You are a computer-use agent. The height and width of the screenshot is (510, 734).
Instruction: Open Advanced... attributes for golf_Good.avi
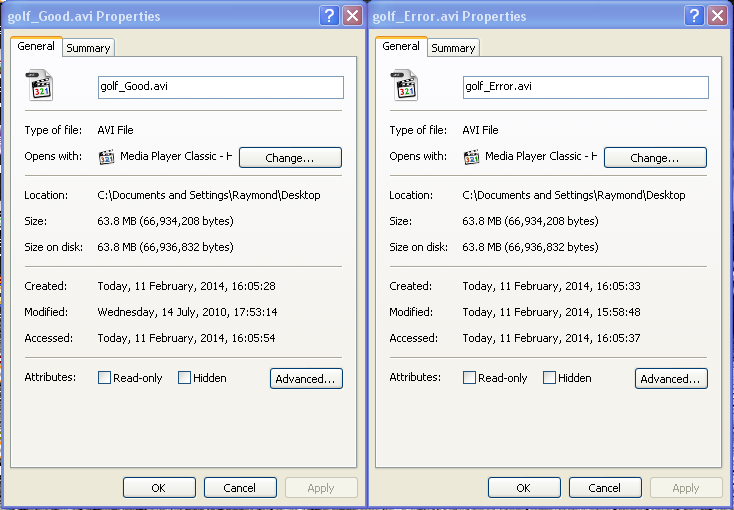306,378
